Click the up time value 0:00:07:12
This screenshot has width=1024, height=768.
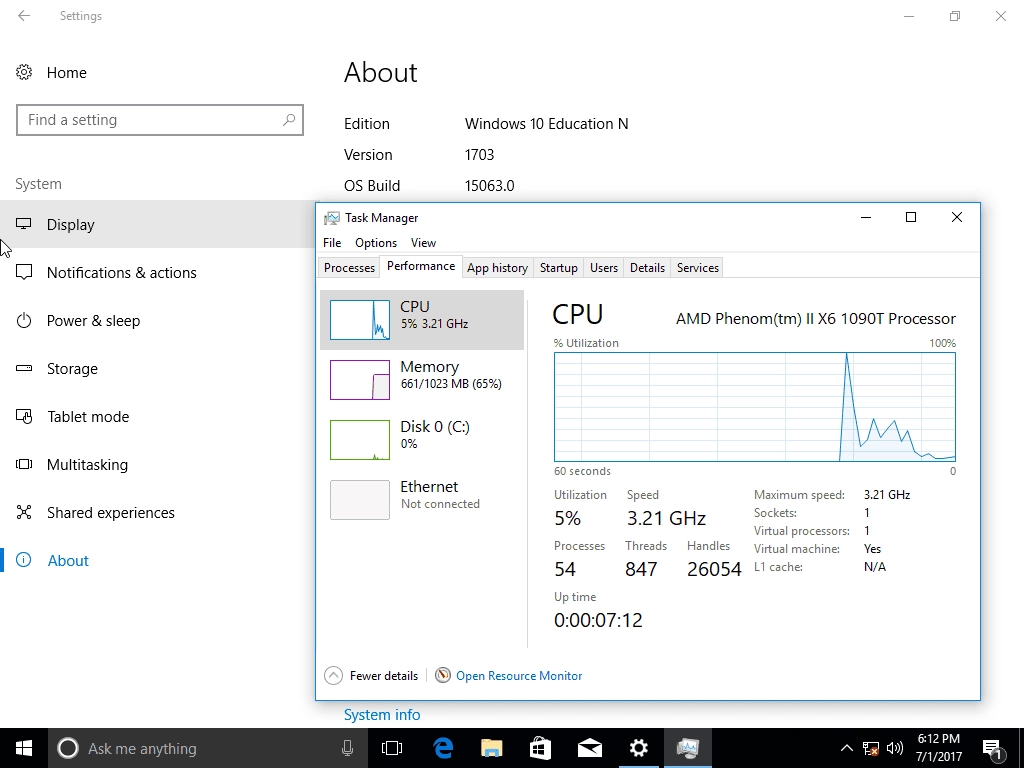598,620
